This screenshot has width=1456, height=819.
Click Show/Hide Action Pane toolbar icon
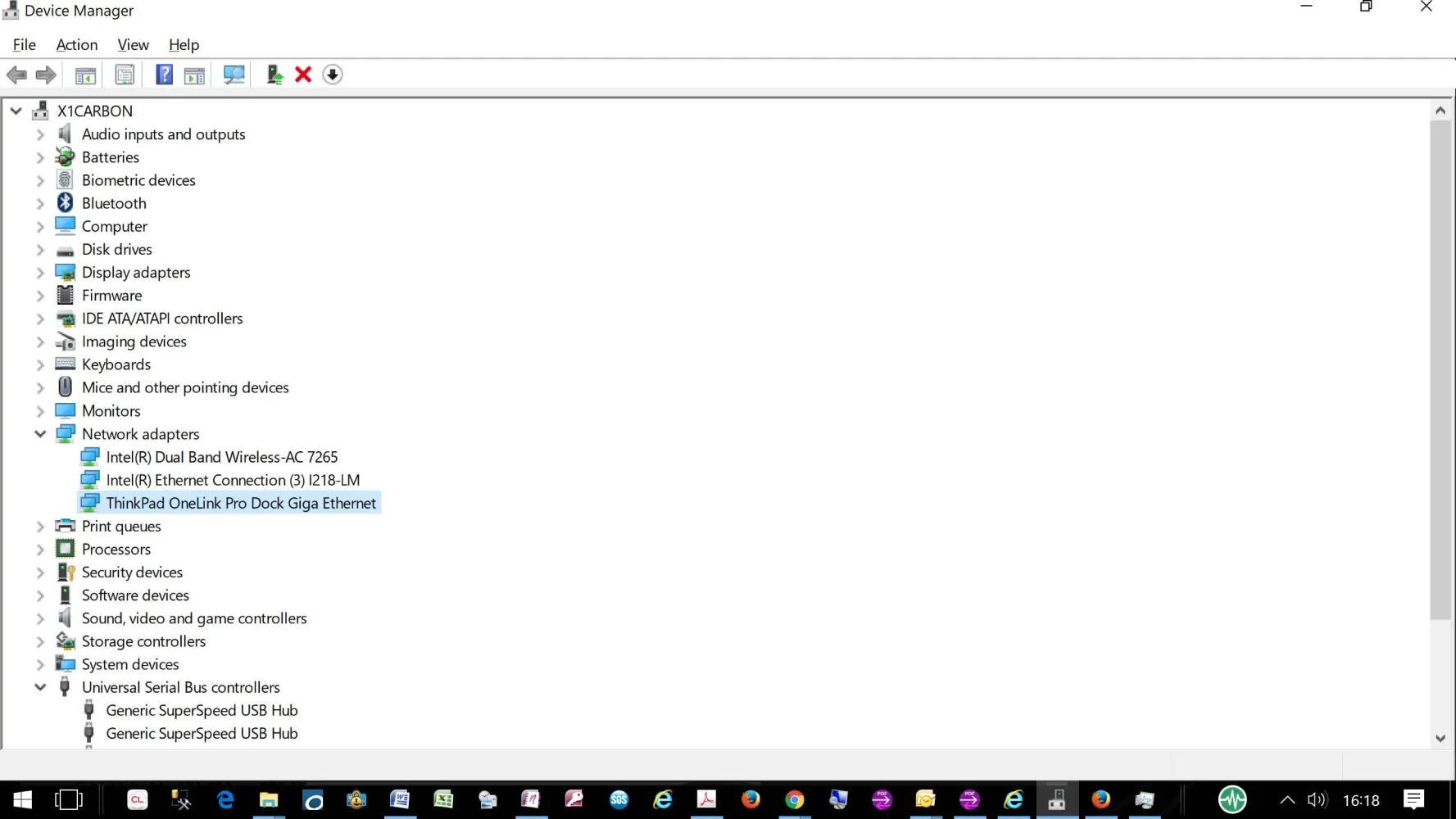coord(194,75)
